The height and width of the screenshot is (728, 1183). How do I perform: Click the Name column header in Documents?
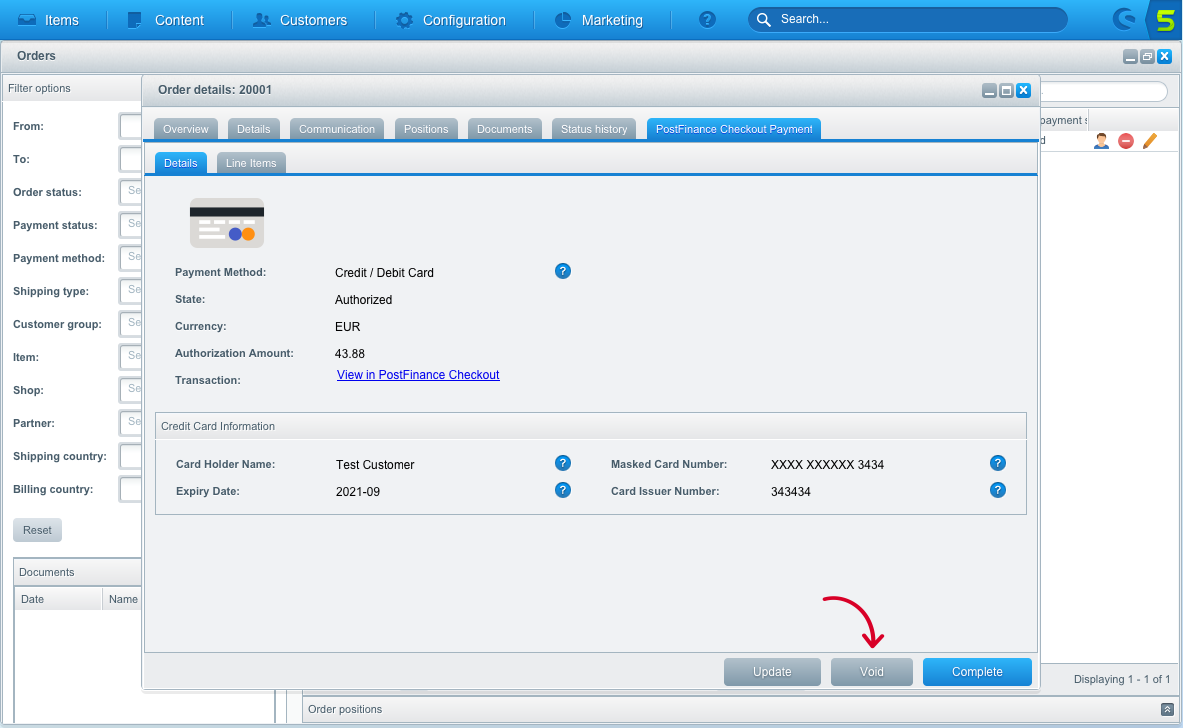tap(122, 599)
